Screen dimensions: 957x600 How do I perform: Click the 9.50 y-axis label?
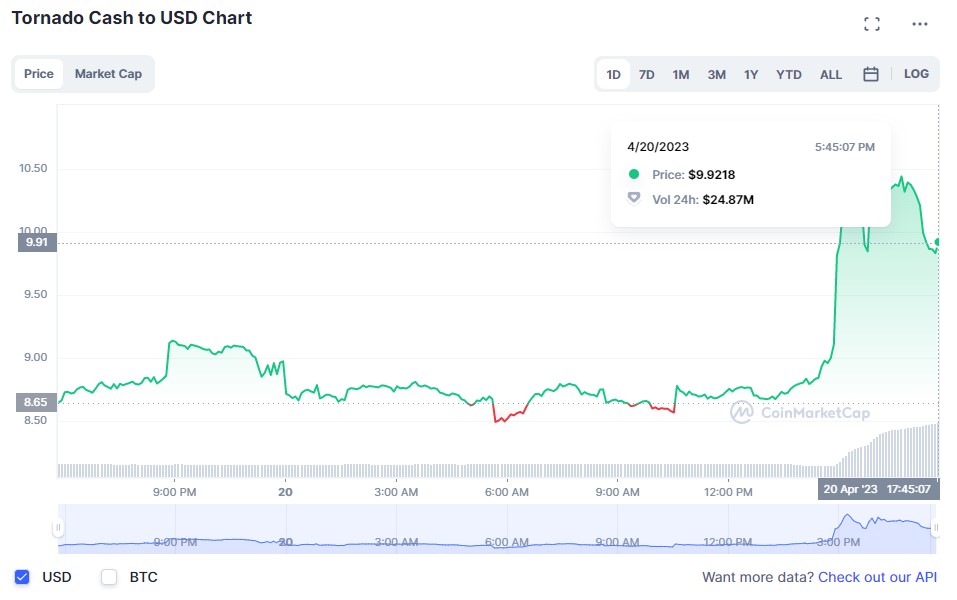35,294
